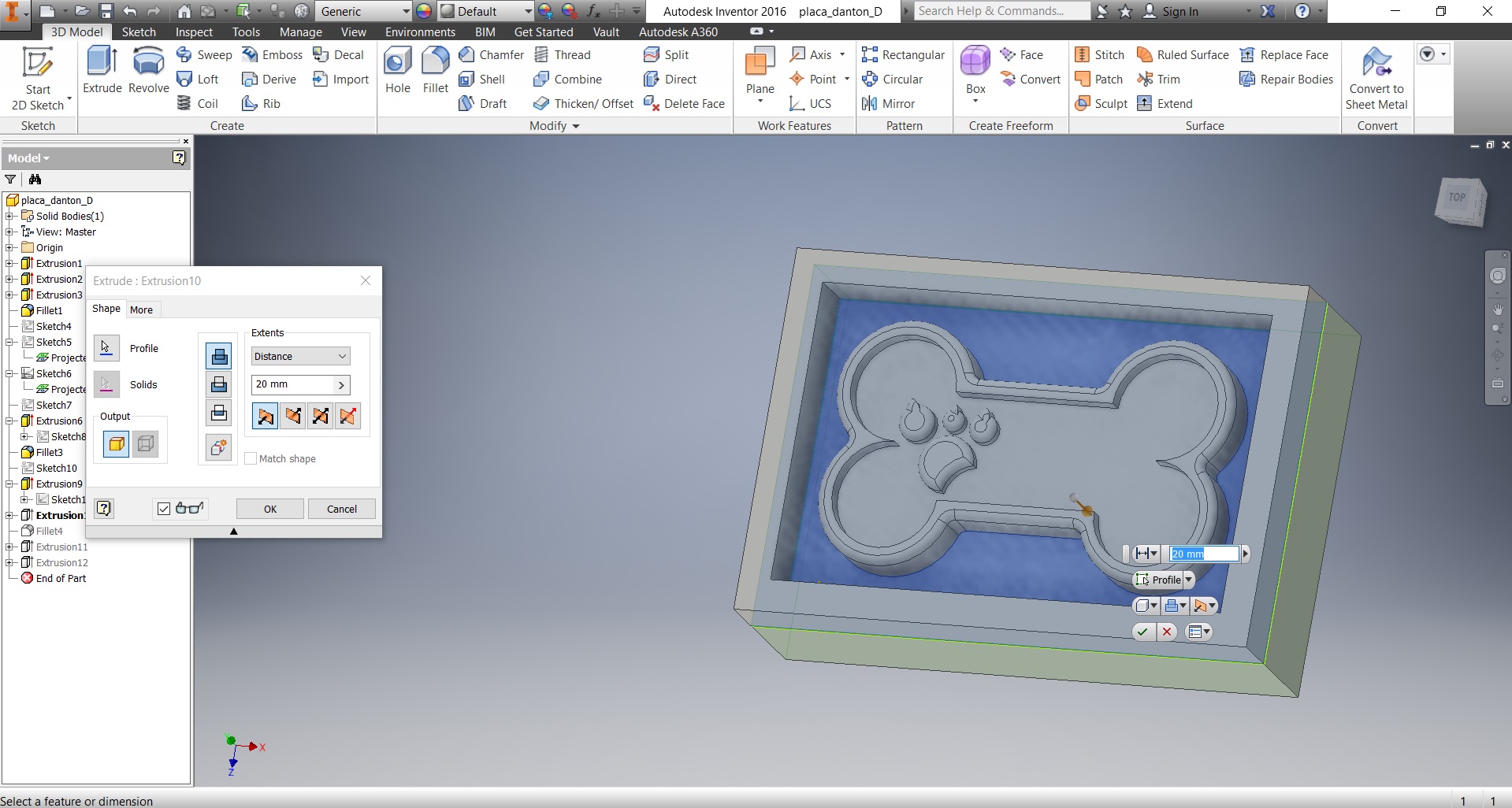Click the Search Help & Commands field
Viewport: 1512px width, 808px height.
pyautogui.click(x=1002, y=11)
